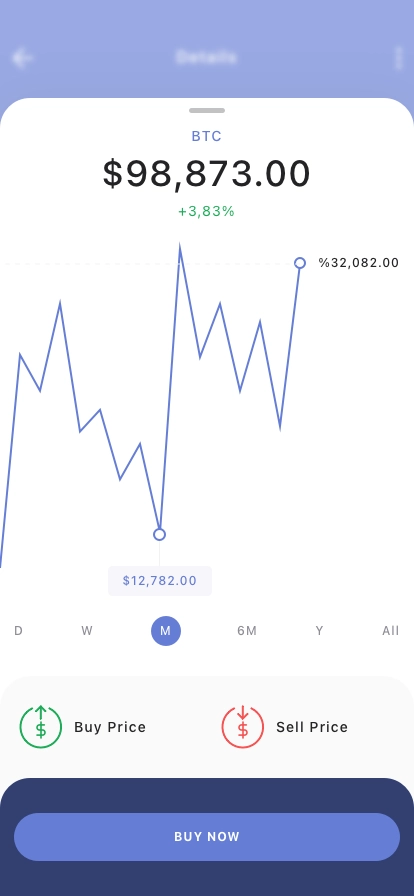Screen dimensions: 414x896
Task: Tap the green Buy Price dollar icon
Action: (41, 727)
